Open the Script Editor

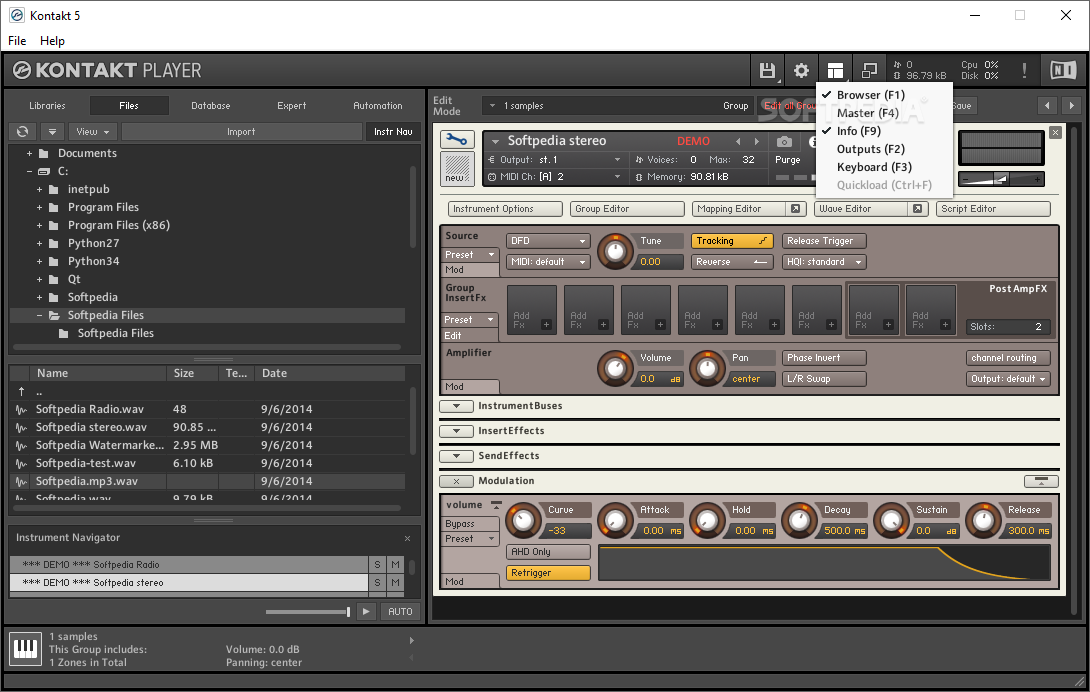(993, 209)
